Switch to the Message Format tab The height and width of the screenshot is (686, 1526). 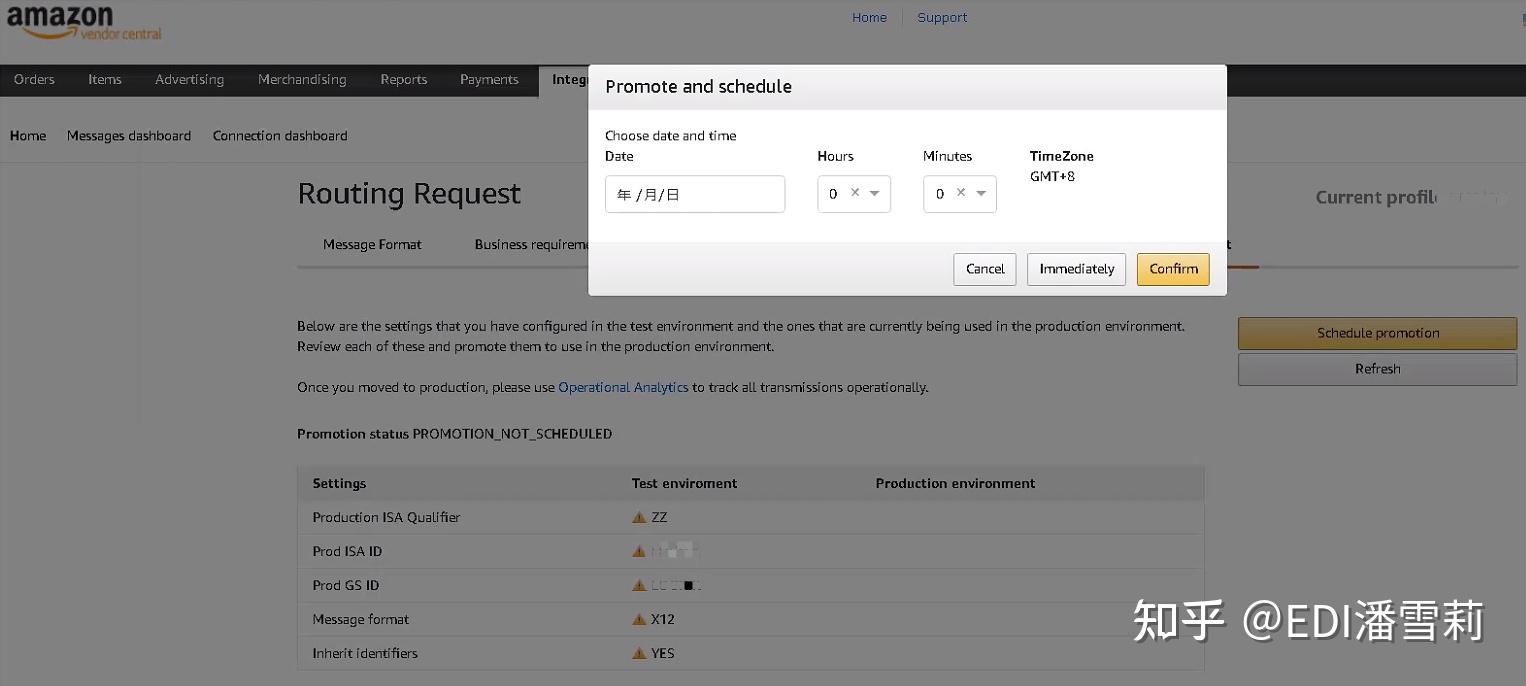click(371, 244)
